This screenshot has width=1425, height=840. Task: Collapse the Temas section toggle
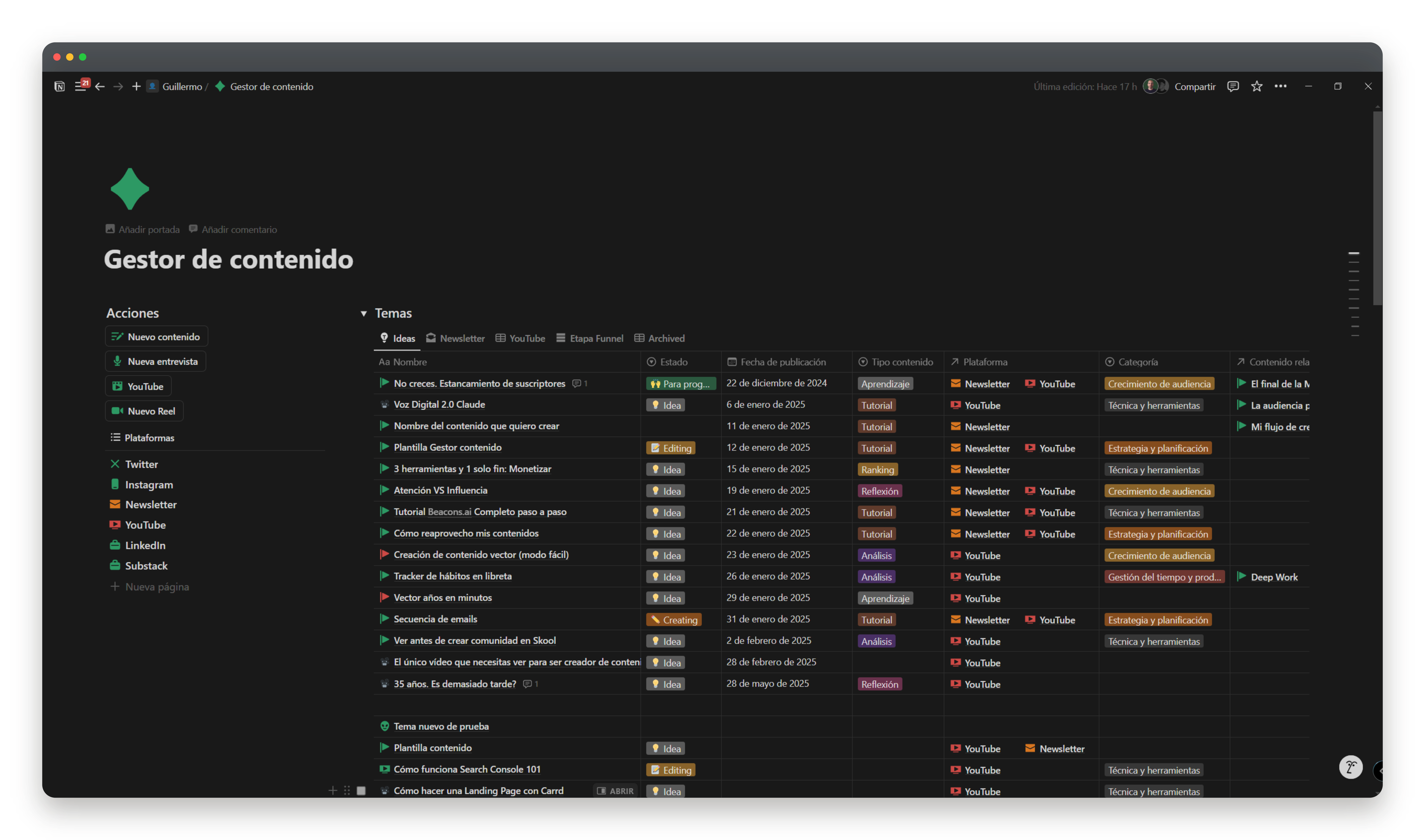pyautogui.click(x=364, y=314)
